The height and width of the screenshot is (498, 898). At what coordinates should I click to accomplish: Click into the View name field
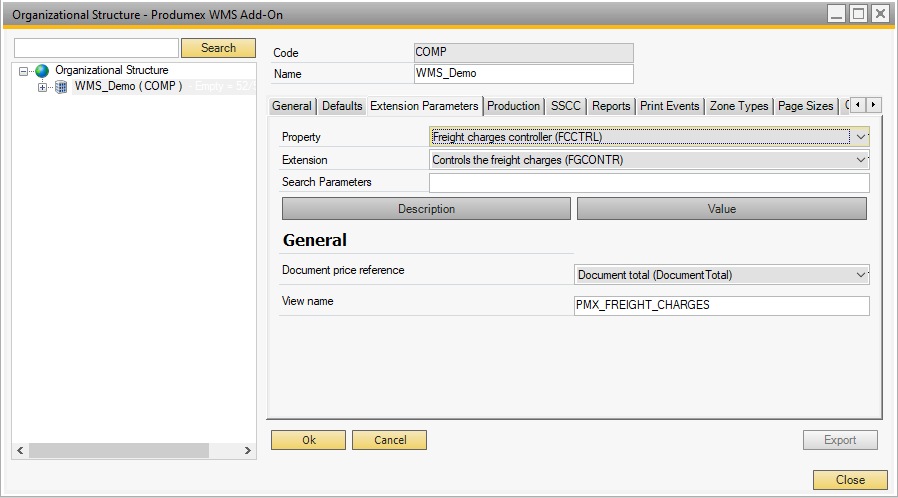pos(721,305)
